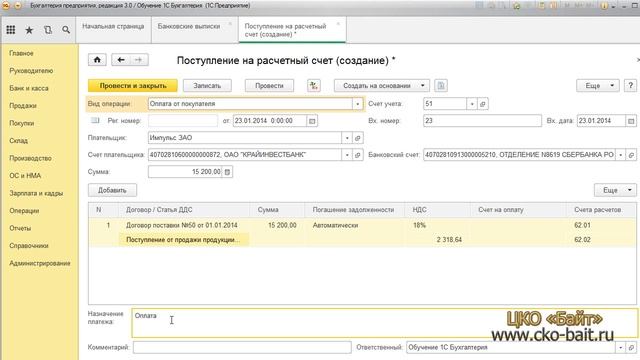Open payer account card icon
The image size is (640, 360).
tap(358, 155)
